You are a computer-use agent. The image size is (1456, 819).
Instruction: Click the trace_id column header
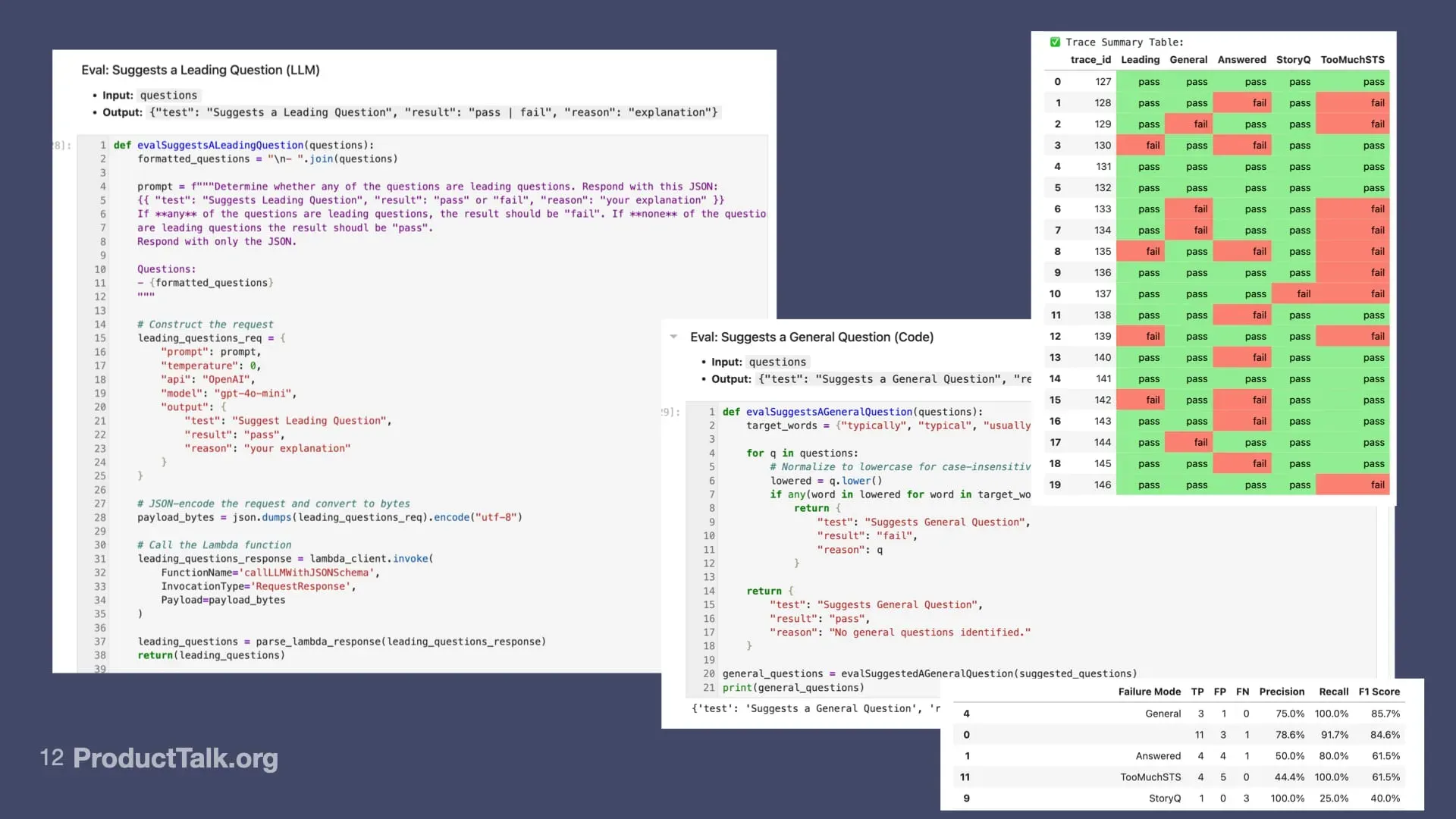1090,59
